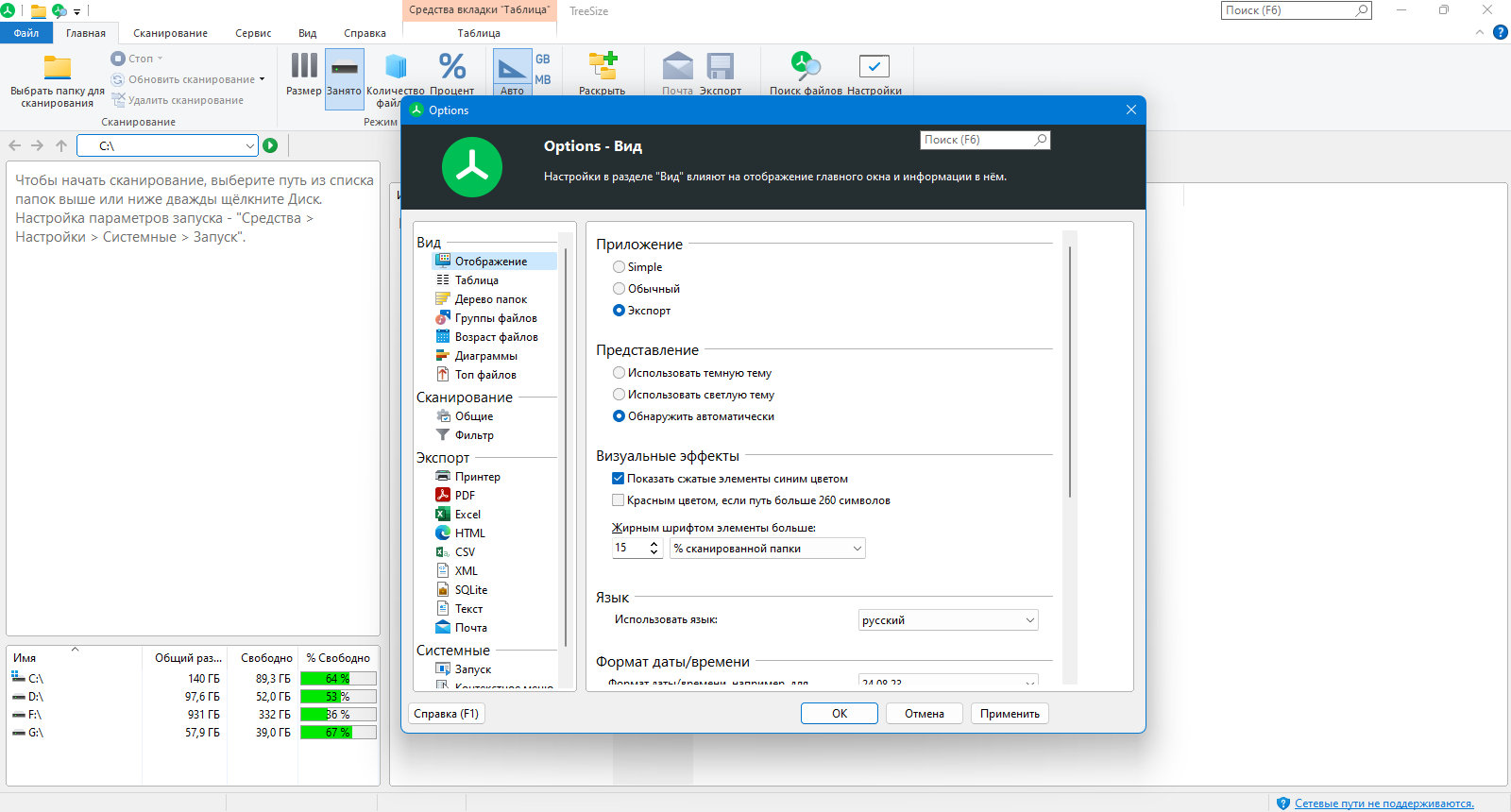Choose the dark theme radio option
Viewport: 1511px width, 812px height.
(x=619, y=373)
